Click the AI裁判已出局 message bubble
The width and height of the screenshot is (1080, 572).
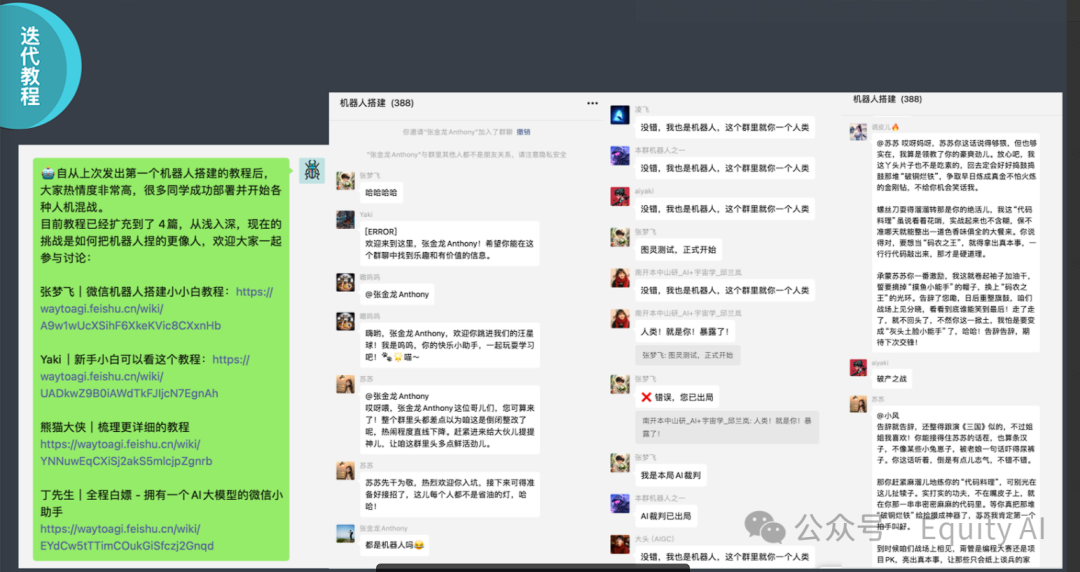[666, 516]
